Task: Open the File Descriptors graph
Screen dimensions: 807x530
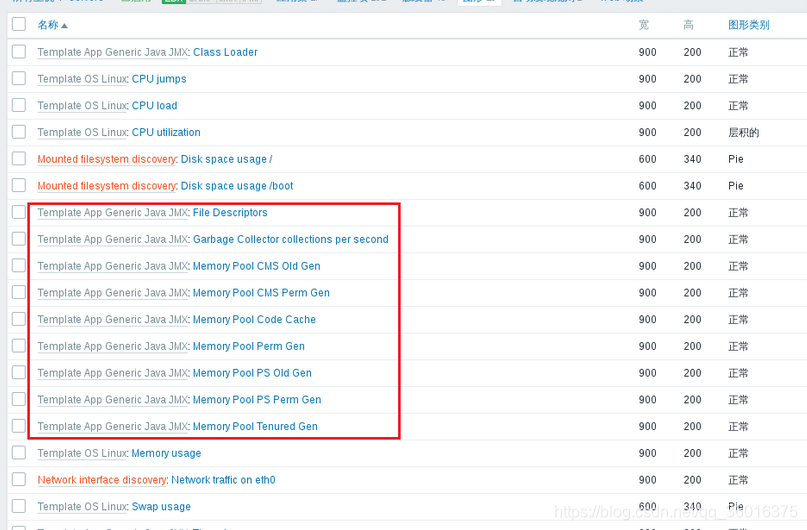Action: pos(230,213)
